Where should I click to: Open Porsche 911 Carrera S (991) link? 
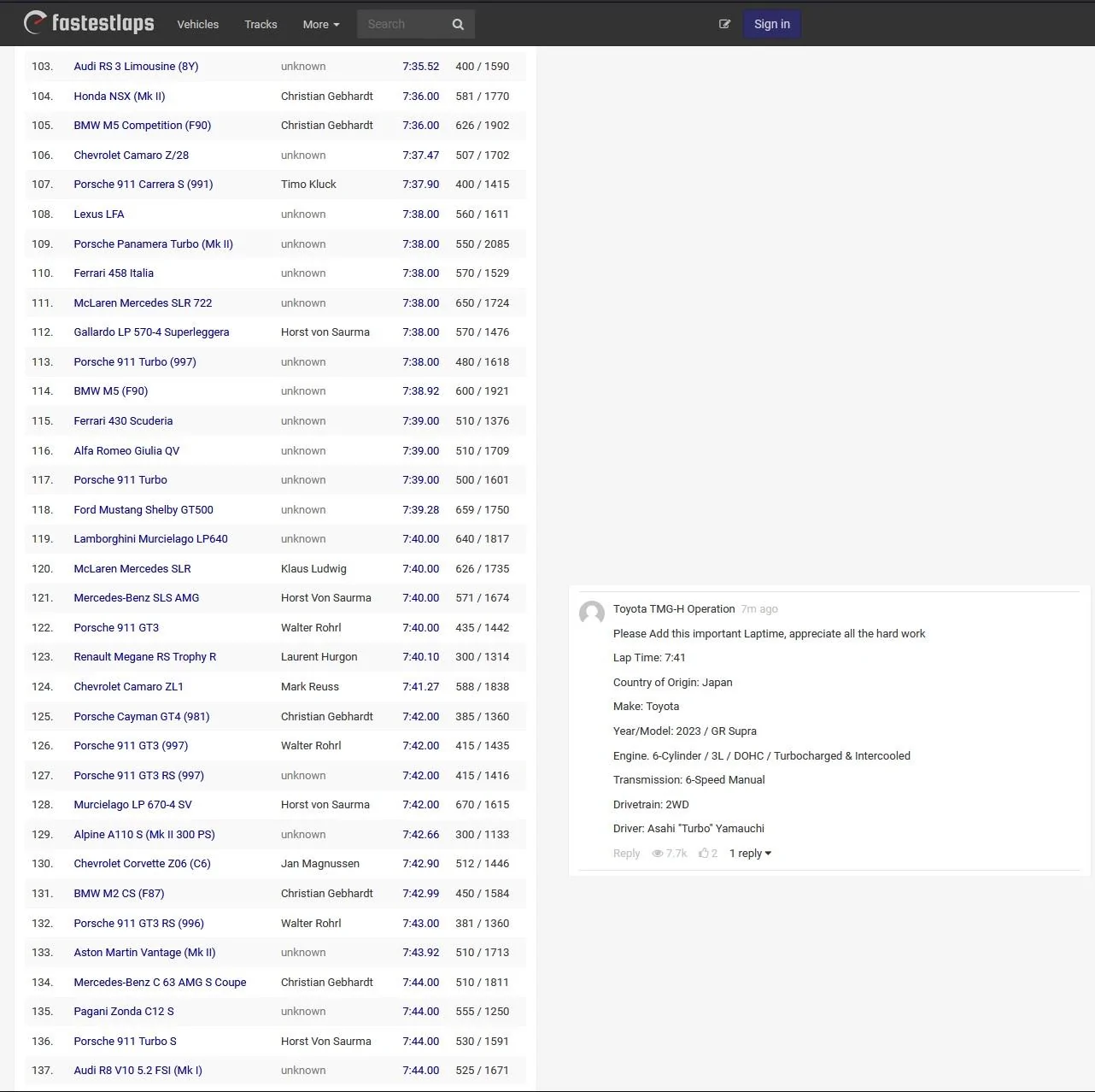tap(143, 185)
